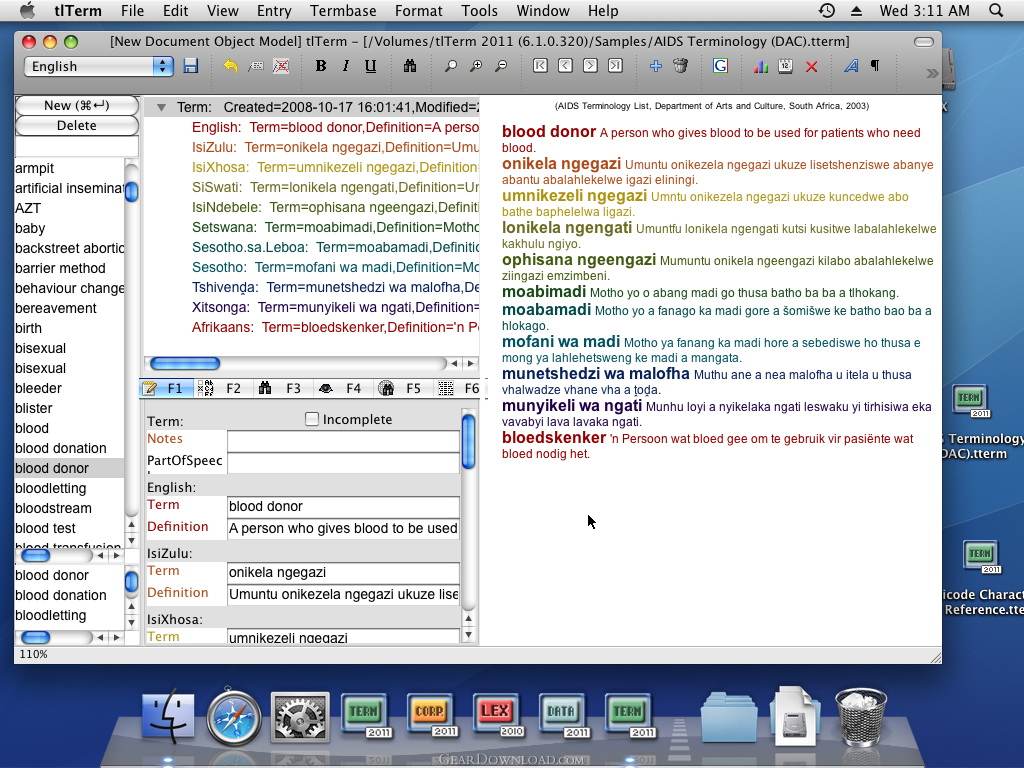The width and height of the screenshot is (1024, 768).
Task: Click the plain magnifier zoom icon
Action: [x=451, y=66]
